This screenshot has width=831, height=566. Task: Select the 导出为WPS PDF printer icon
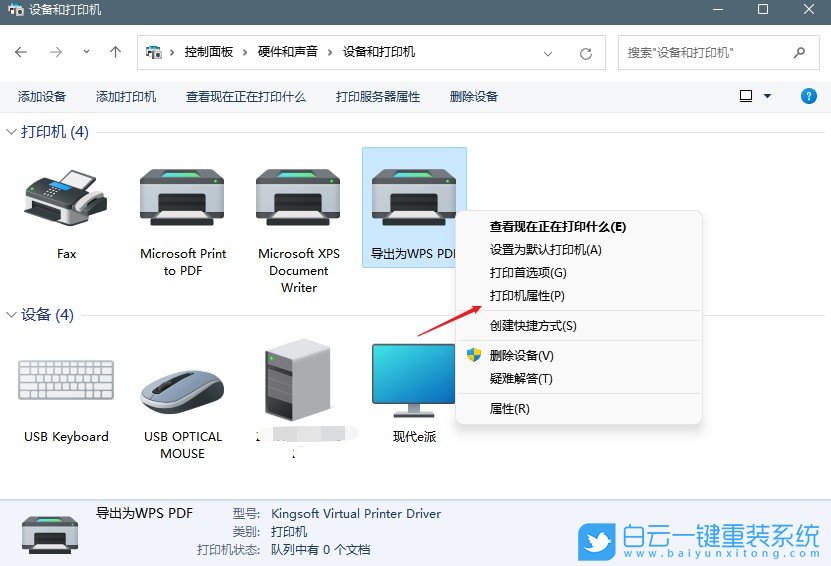[414, 198]
